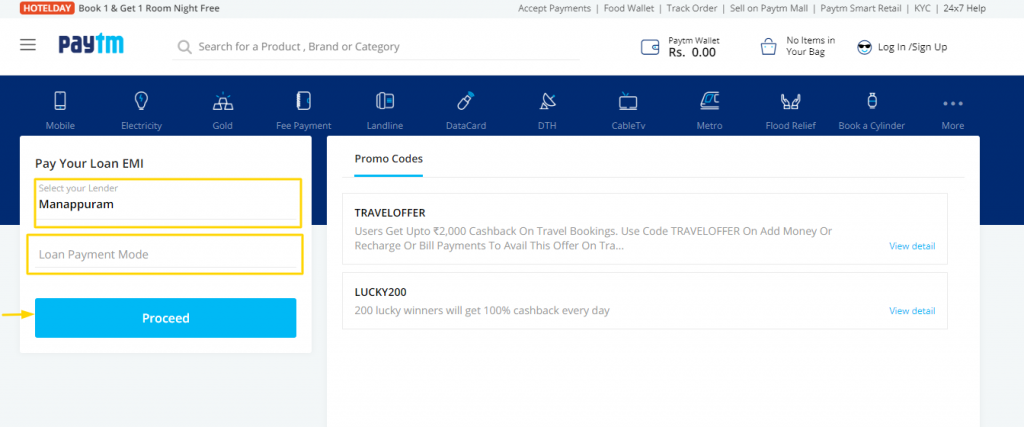The image size is (1024, 427).
Task: Open Accept Payments link
Action: pos(554,8)
